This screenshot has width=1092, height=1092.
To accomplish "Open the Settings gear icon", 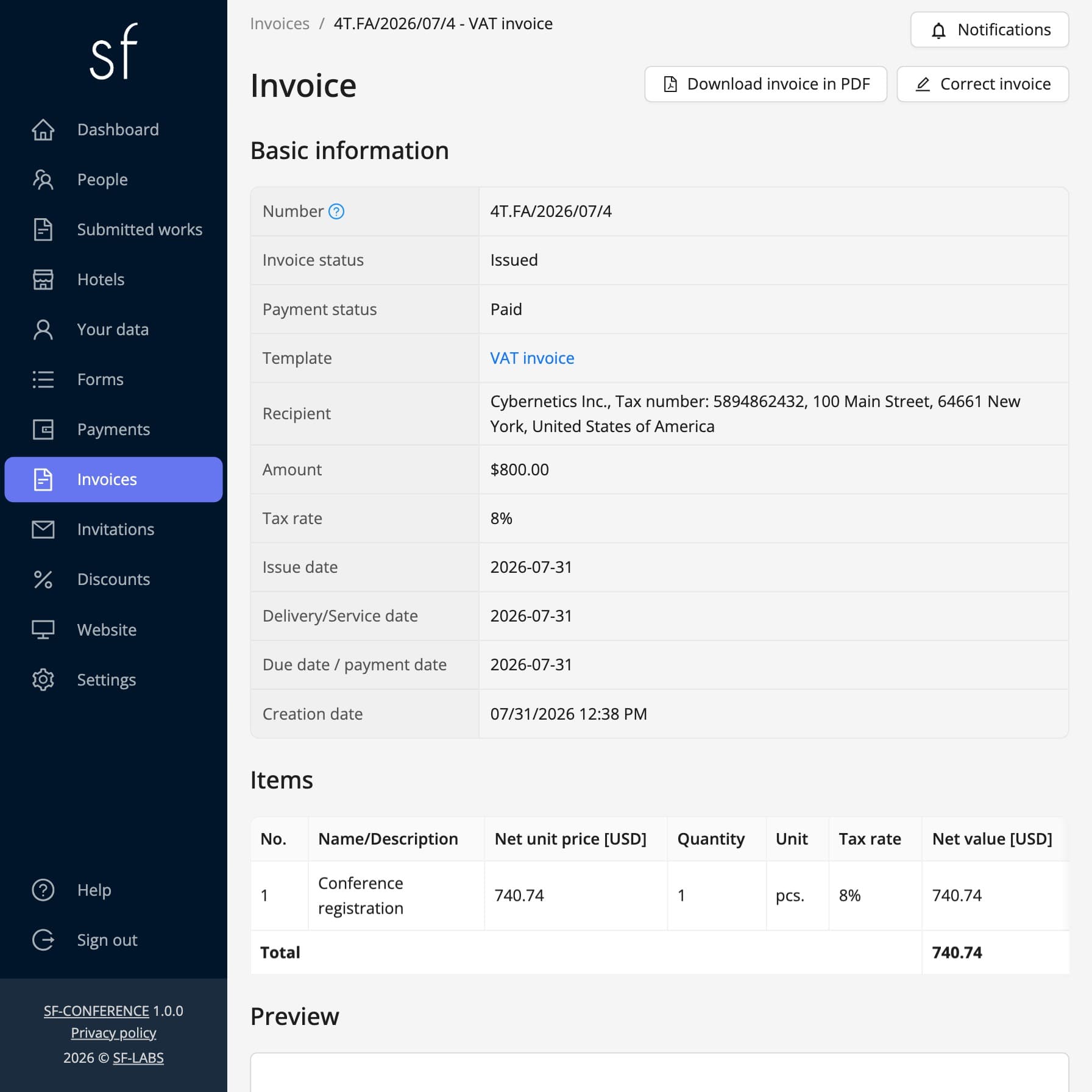I will pos(43,679).
